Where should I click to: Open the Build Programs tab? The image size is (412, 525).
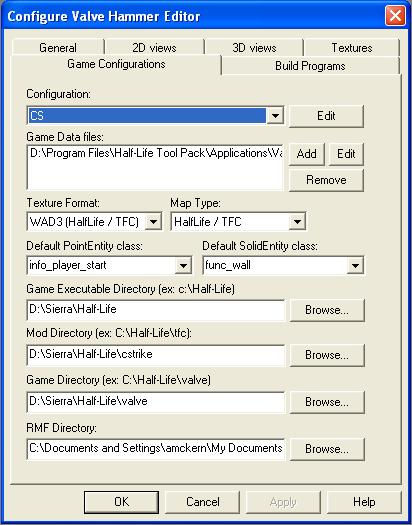point(310,66)
